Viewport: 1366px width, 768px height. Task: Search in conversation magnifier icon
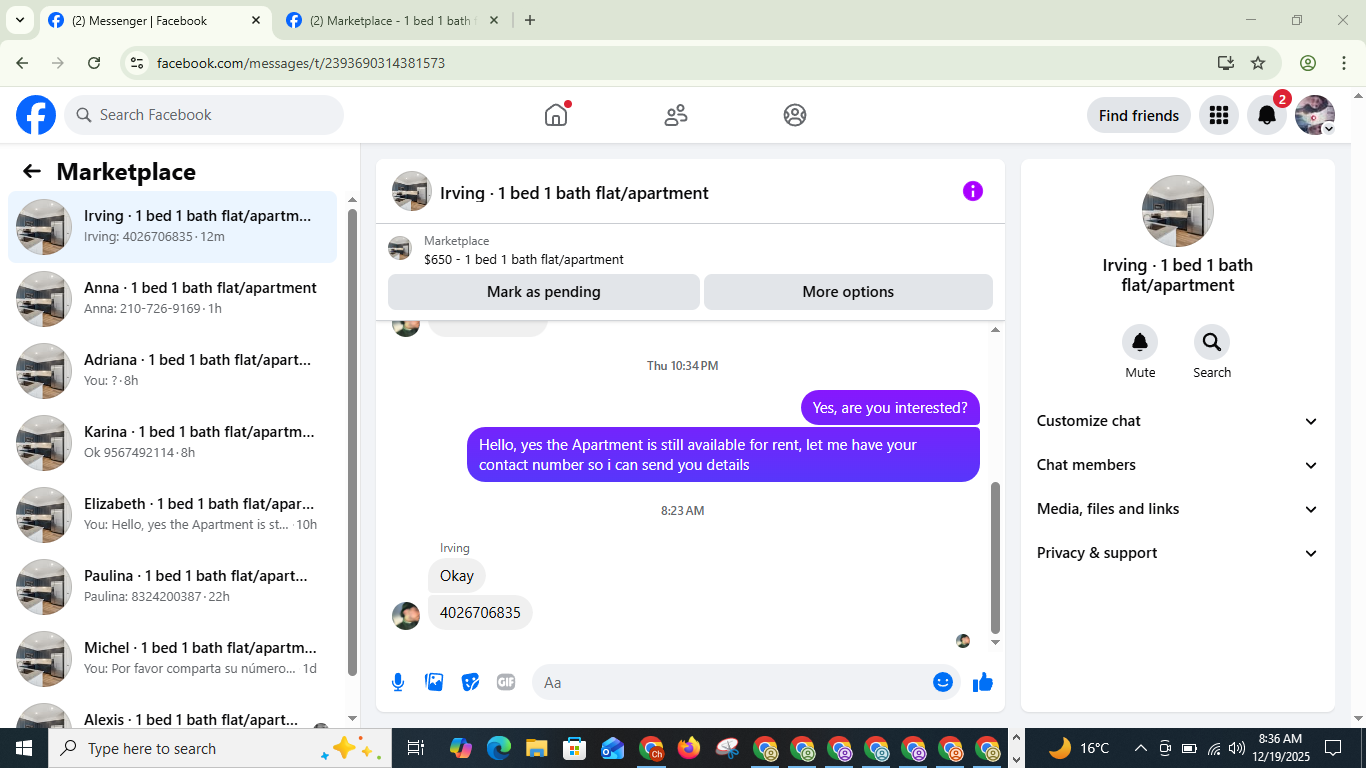tap(1212, 343)
